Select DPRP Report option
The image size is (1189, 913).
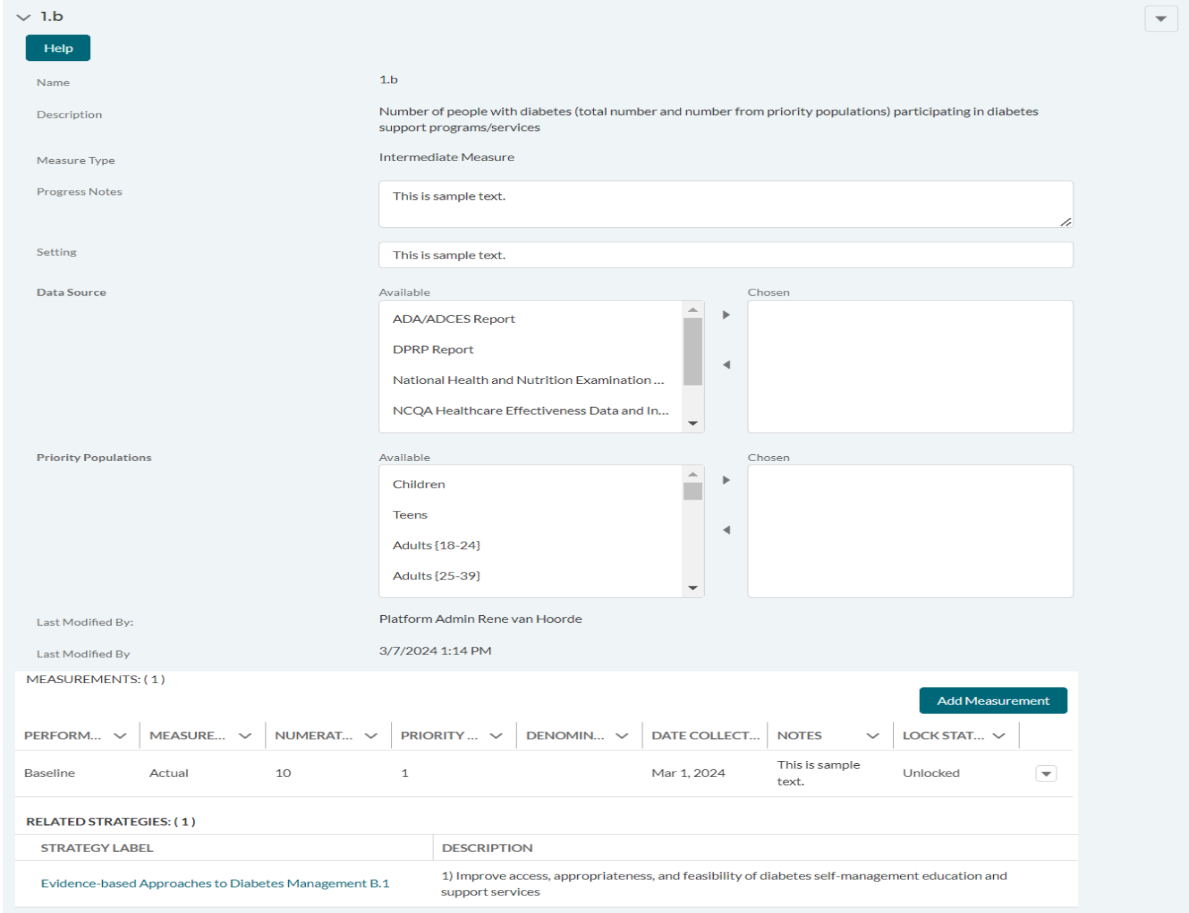[433, 350]
